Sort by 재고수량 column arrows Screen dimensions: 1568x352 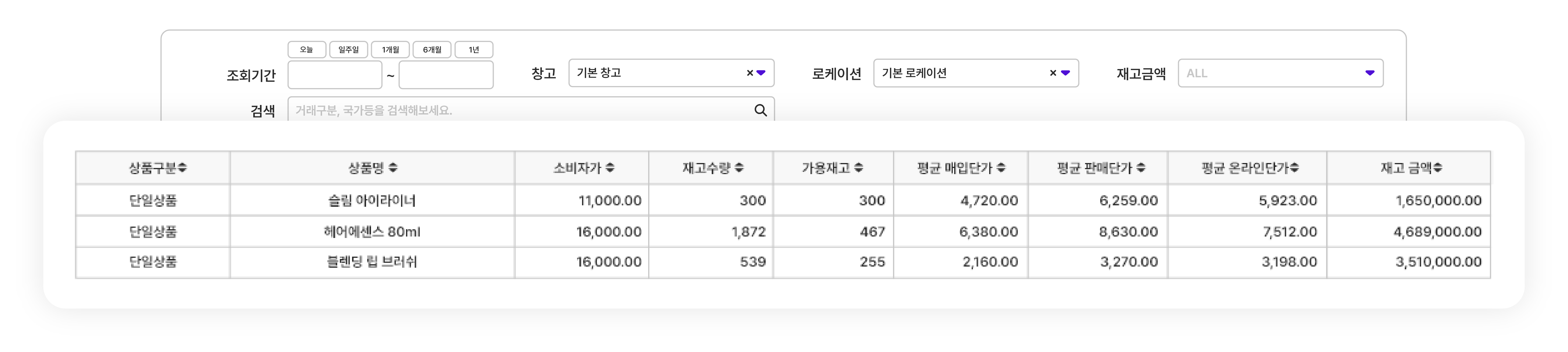(739, 167)
